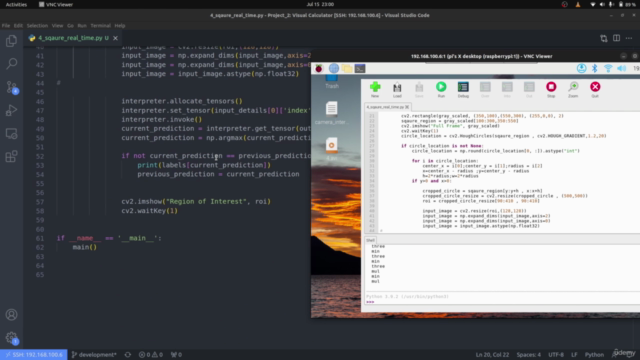Click the updates download icon in Pi panel
The height and width of the screenshot is (360, 640).
point(581,68)
